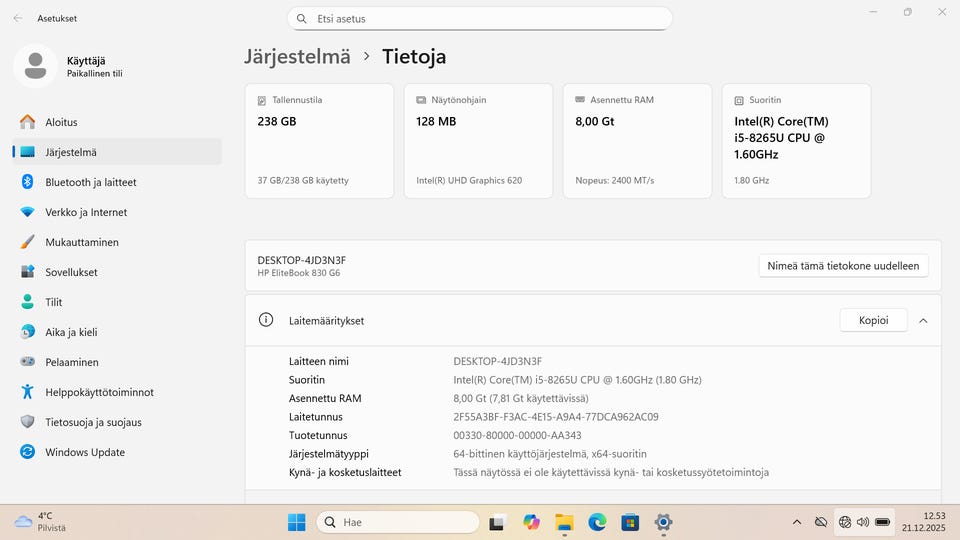Open the Asennettu RAM 8,00 Gt card

tap(637, 141)
